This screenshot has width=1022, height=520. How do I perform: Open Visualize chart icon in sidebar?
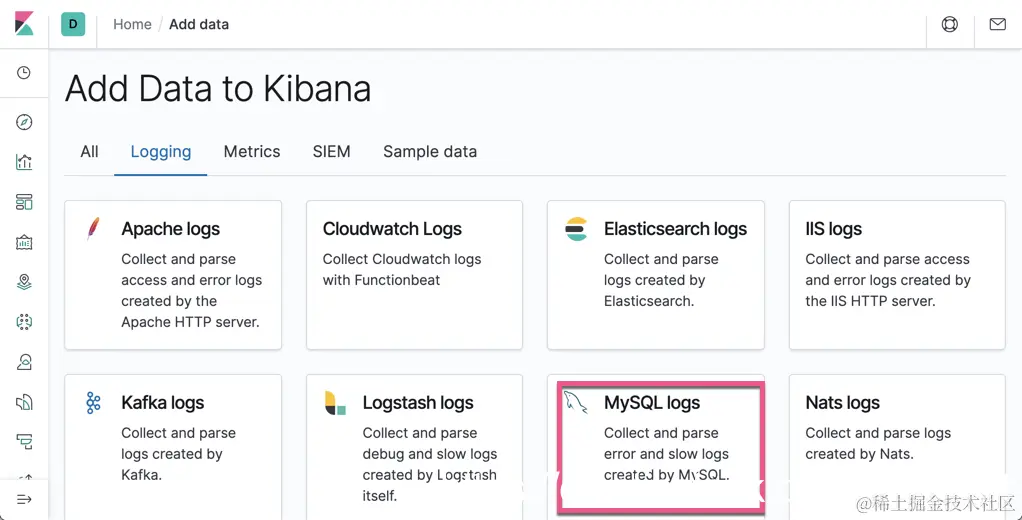tap(24, 162)
